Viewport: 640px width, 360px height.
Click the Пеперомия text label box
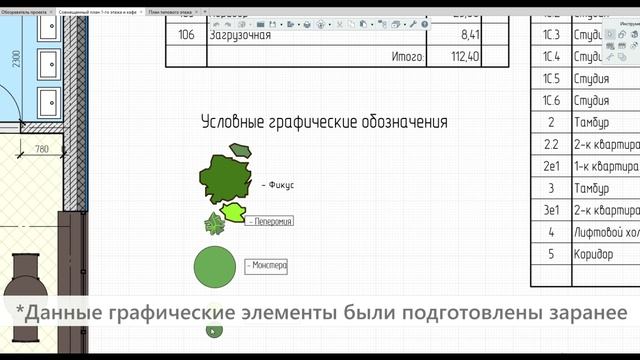[x=269, y=221]
